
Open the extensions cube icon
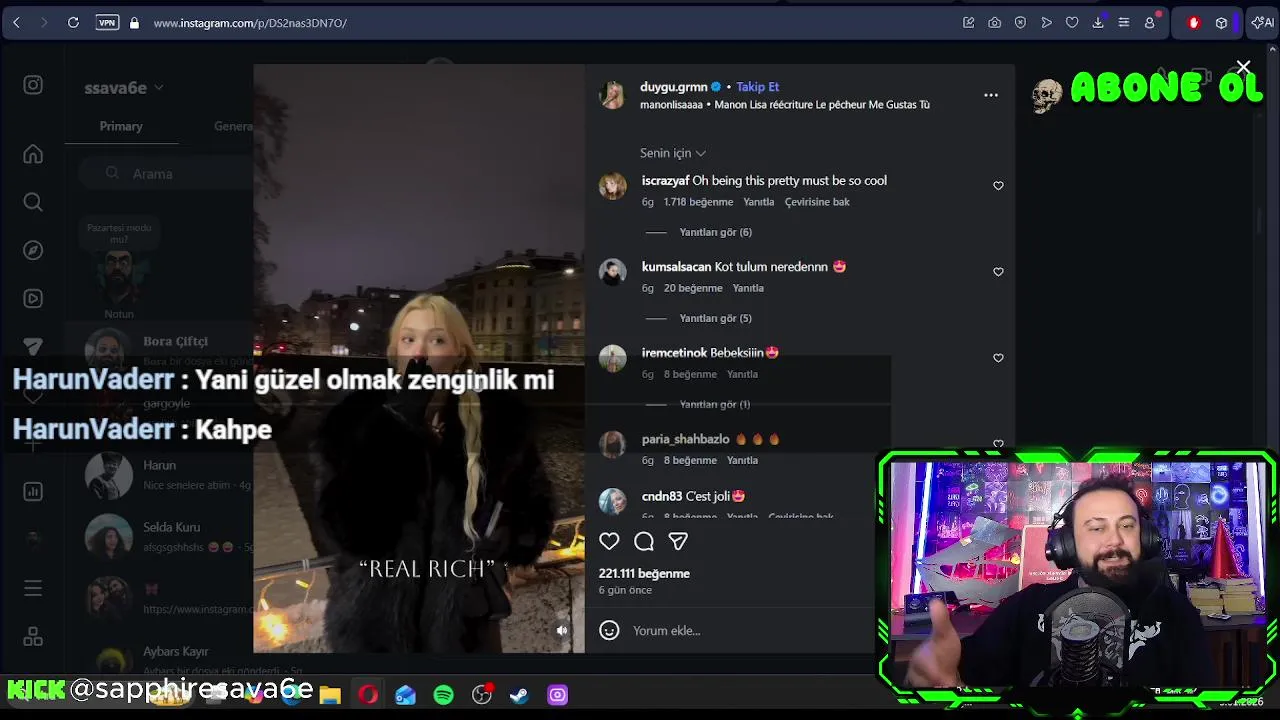coord(1221,22)
